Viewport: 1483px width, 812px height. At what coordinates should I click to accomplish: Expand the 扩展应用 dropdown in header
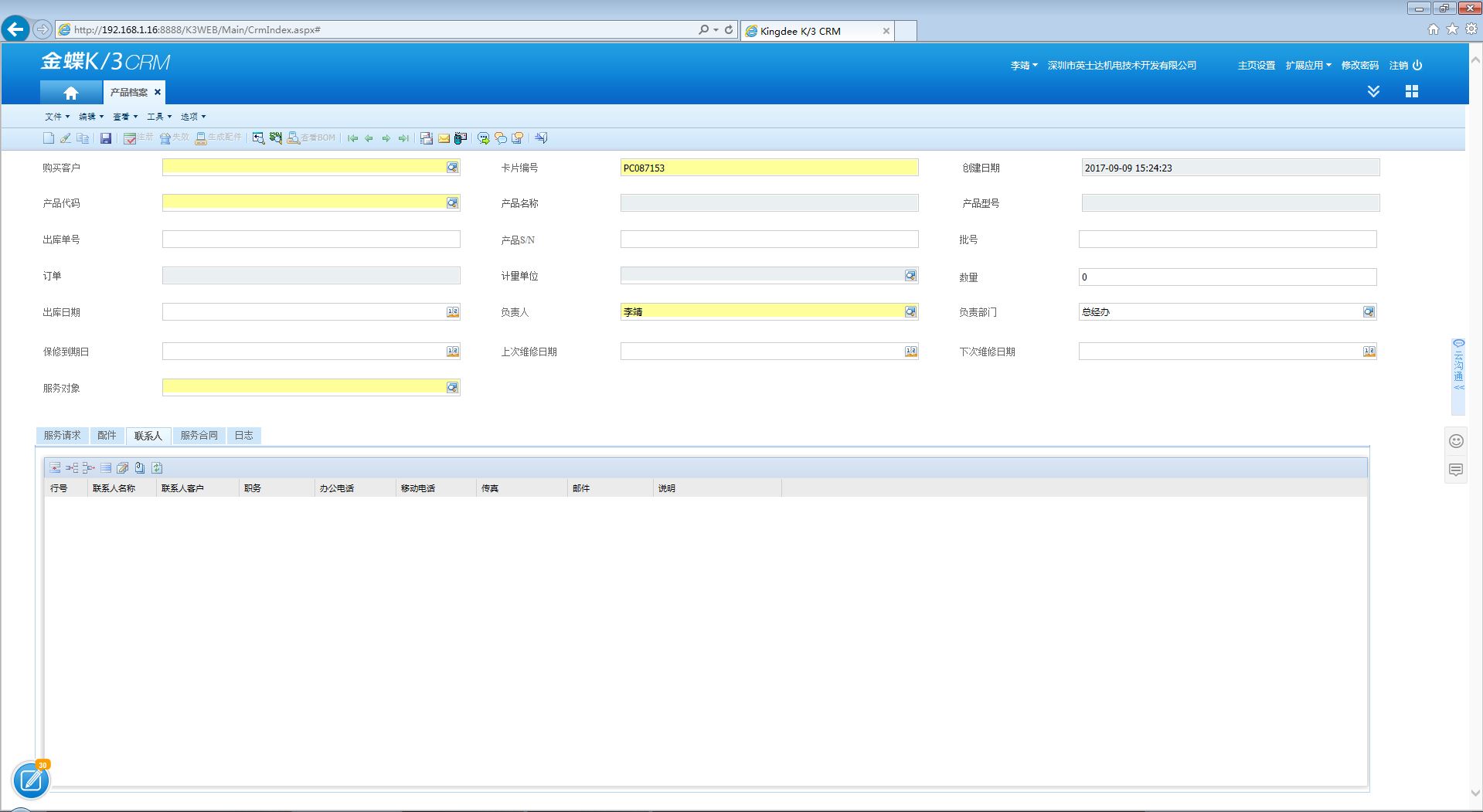[x=1308, y=66]
